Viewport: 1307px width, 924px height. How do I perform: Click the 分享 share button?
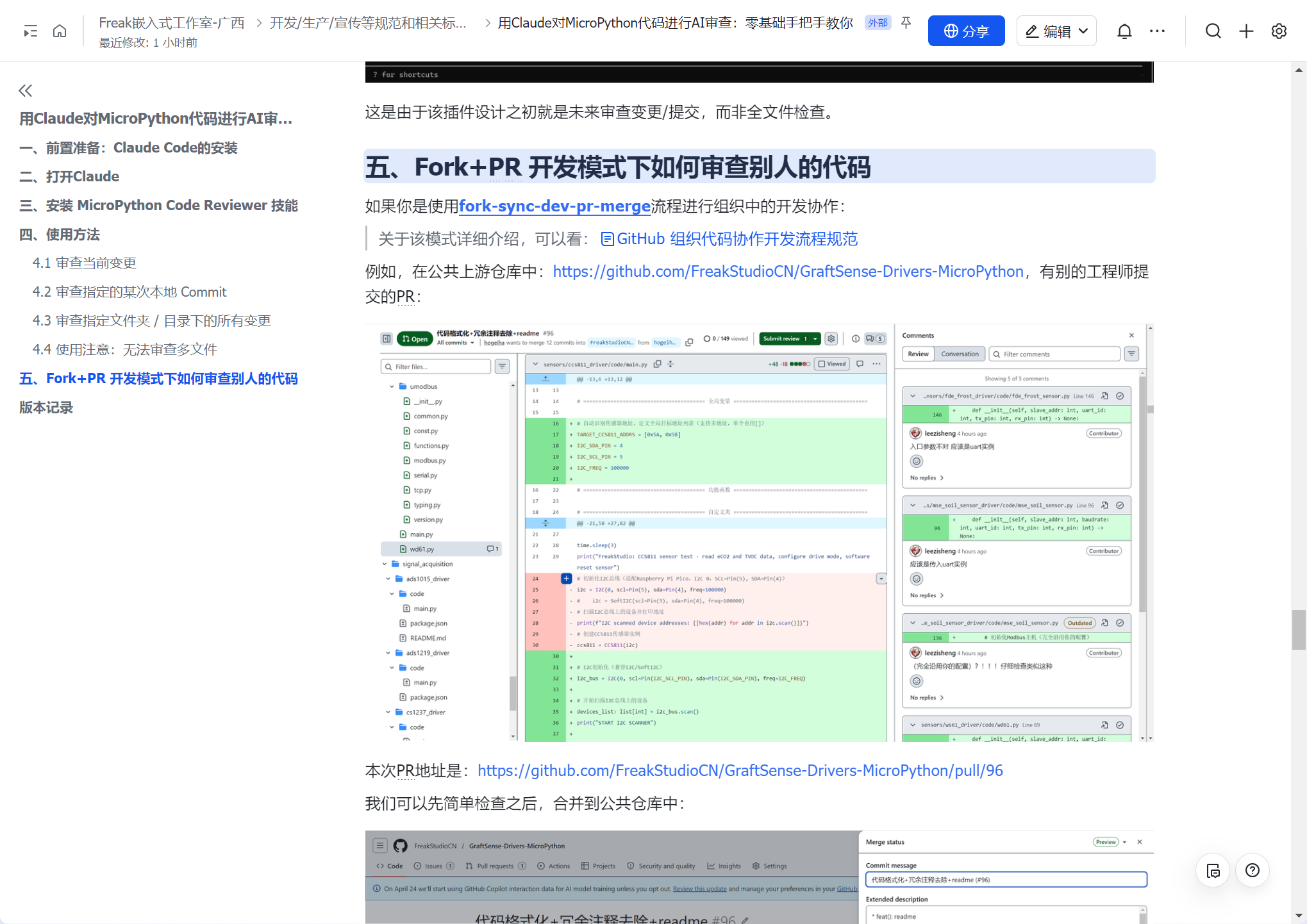pos(966,31)
